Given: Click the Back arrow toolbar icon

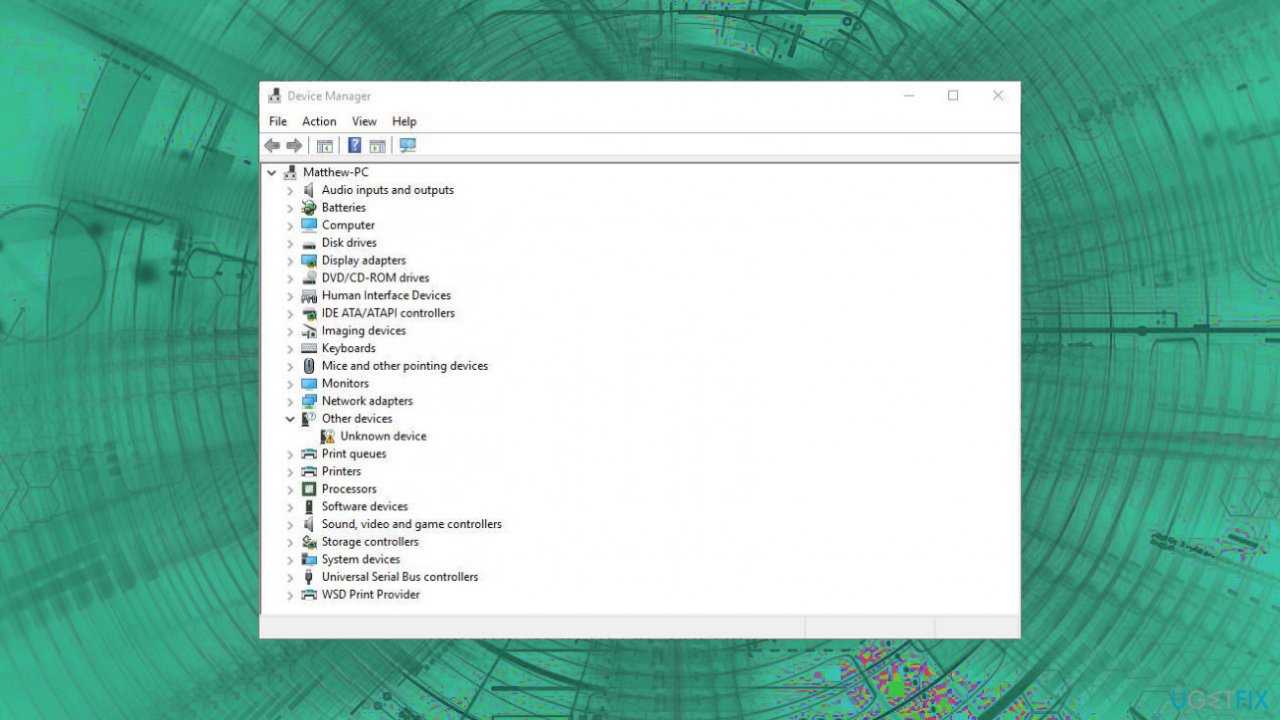Looking at the screenshot, I should pyautogui.click(x=272, y=146).
